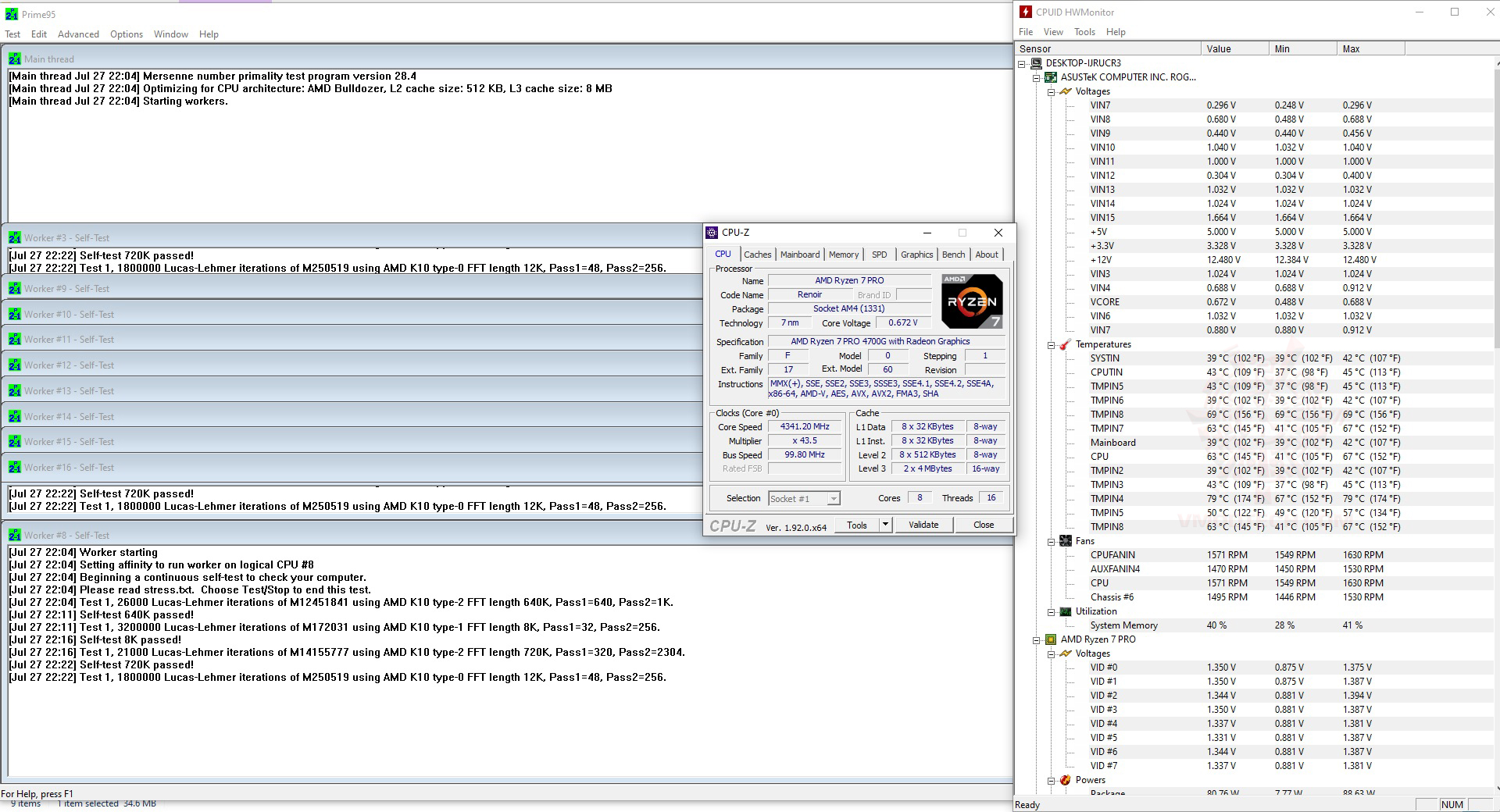Image resolution: width=1500 pixels, height=812 pixels.
Task: Click the Max column header in HWMonitor
Action: tap(1370, 48)
